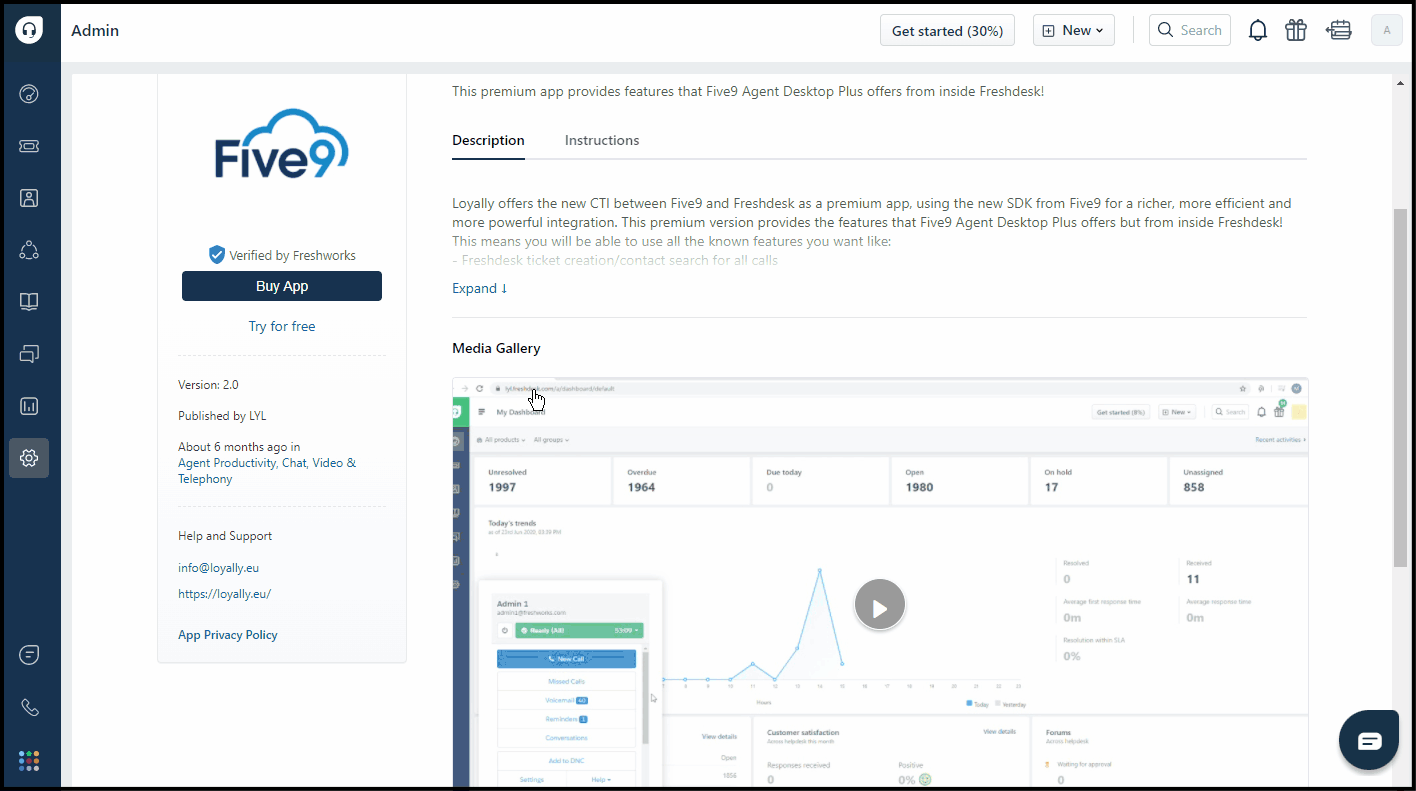Open the triangle-nodes sidebar icon

[x=29, y=250]
